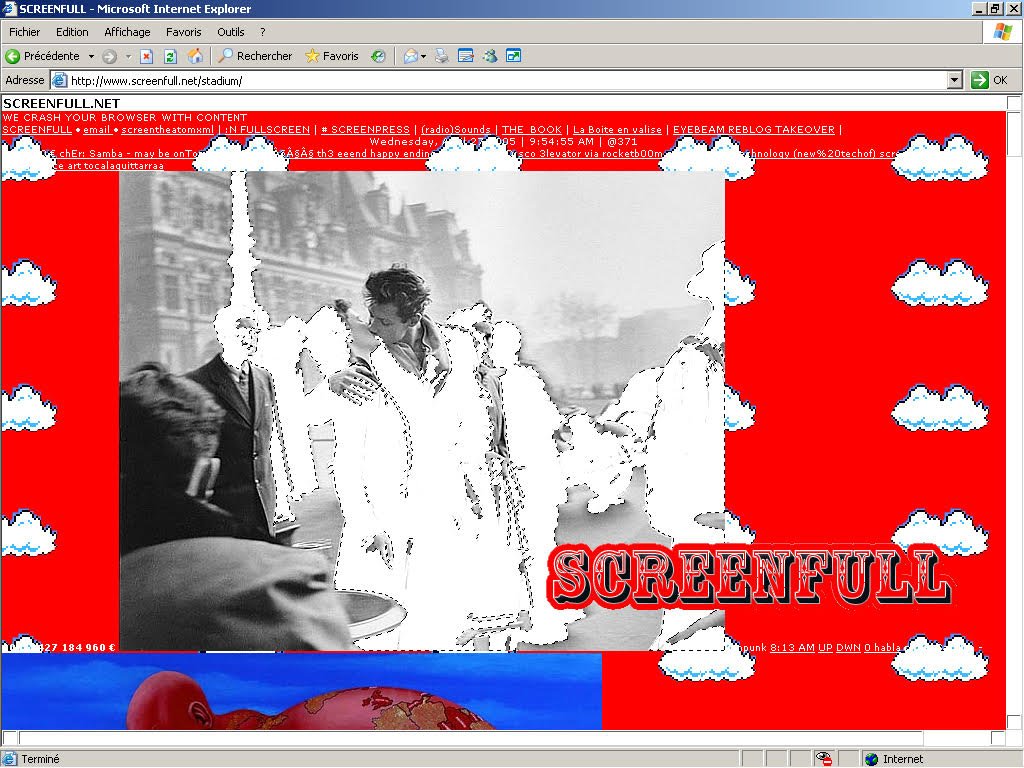
Task: Open the Outils menu
Action: pos(231,32)
